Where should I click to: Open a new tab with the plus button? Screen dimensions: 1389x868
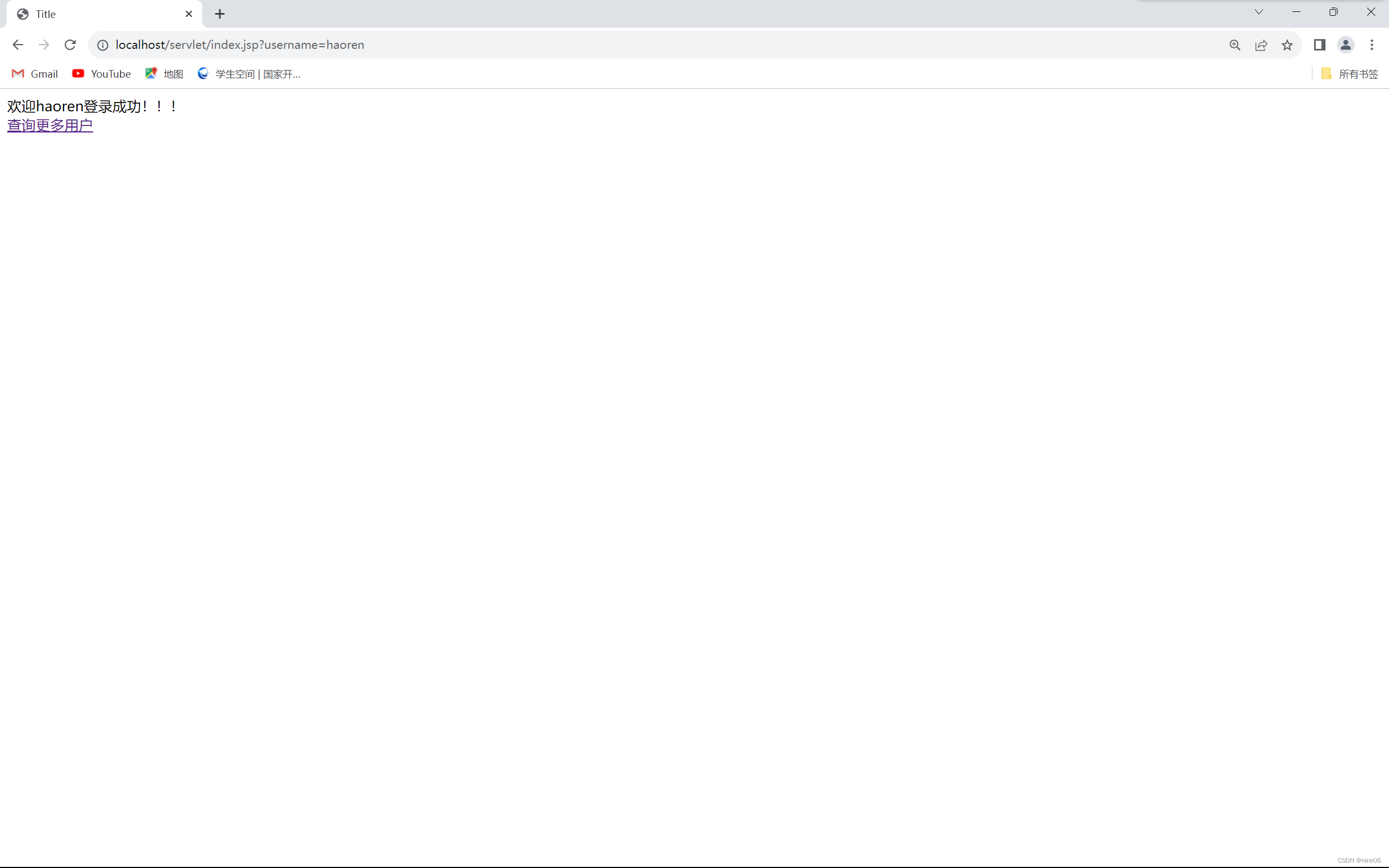(x=219, y=14)
